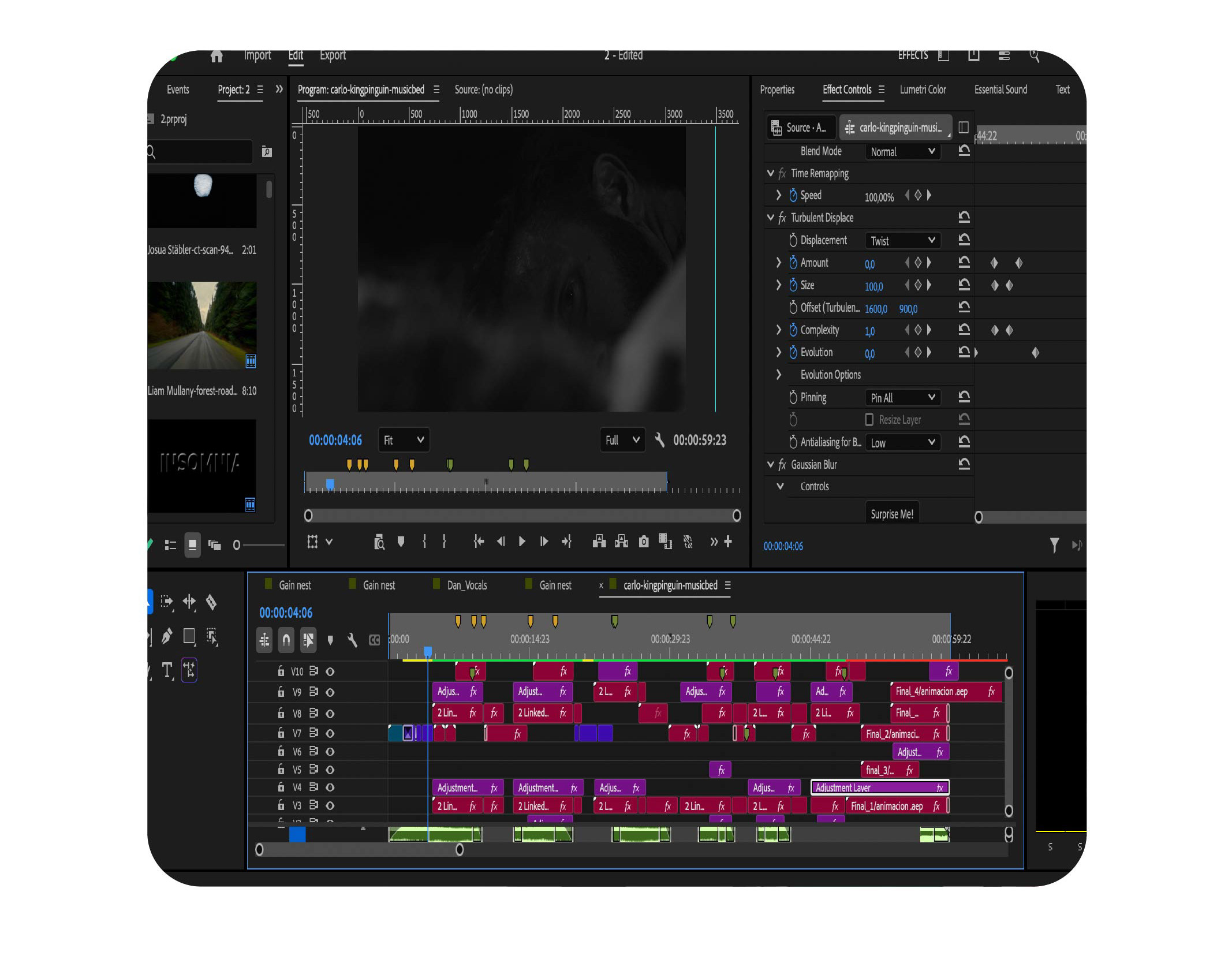The image size is (1232, 963).
Task: Toggle animation stopwatch for Amount
Action: 793,263
